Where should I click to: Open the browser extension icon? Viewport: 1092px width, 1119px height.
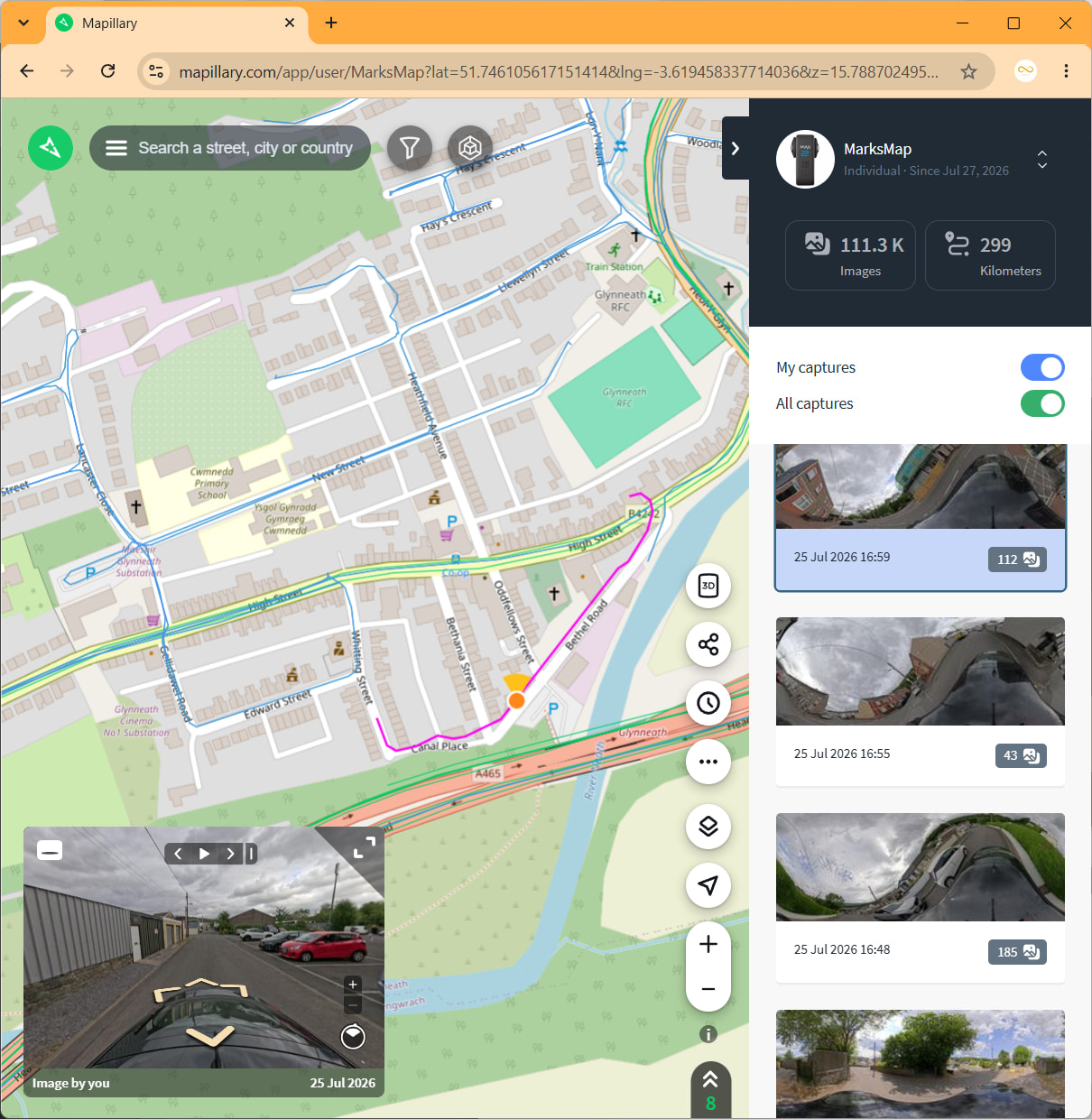pyautogui.click(x=1025, y=71)
